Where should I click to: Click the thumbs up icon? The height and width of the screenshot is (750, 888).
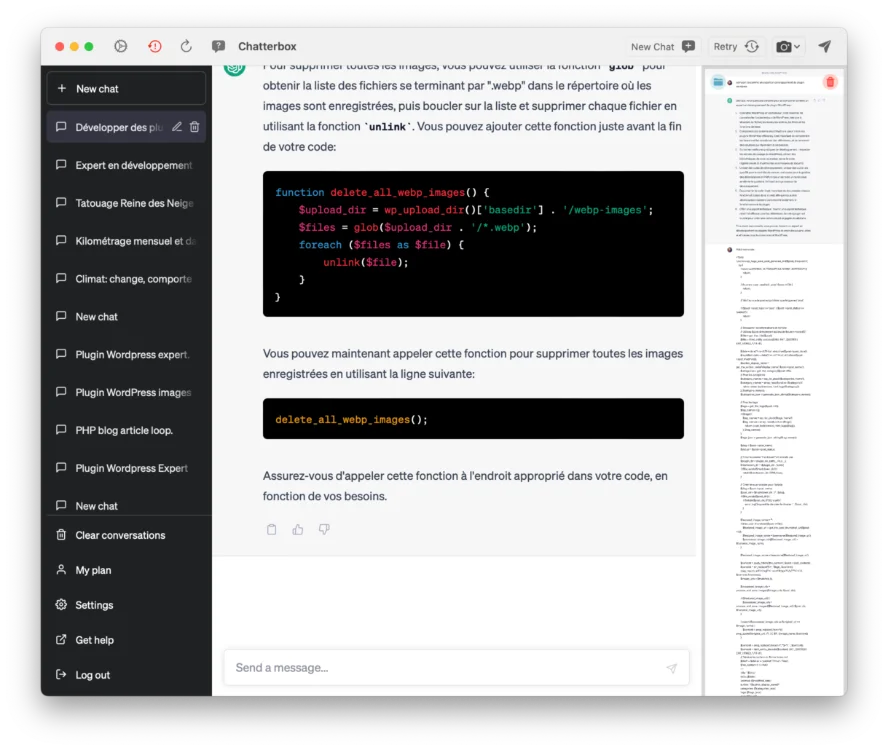coord(298,529)
